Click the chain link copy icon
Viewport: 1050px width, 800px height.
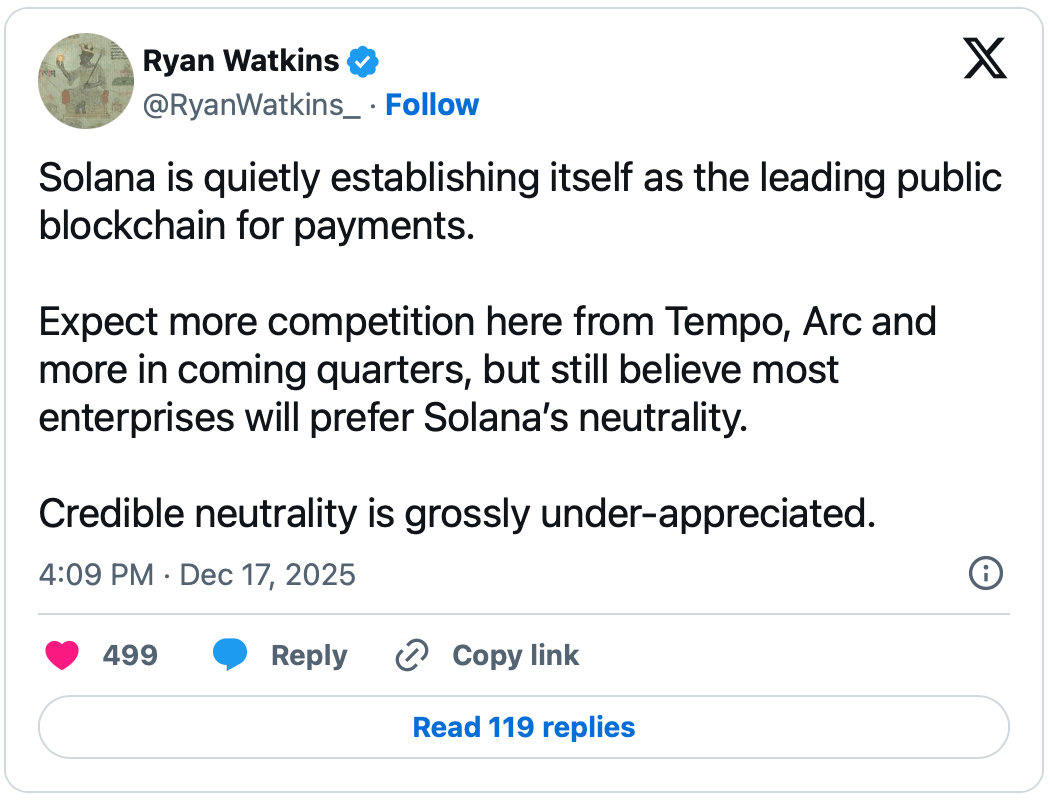(412, 656)
